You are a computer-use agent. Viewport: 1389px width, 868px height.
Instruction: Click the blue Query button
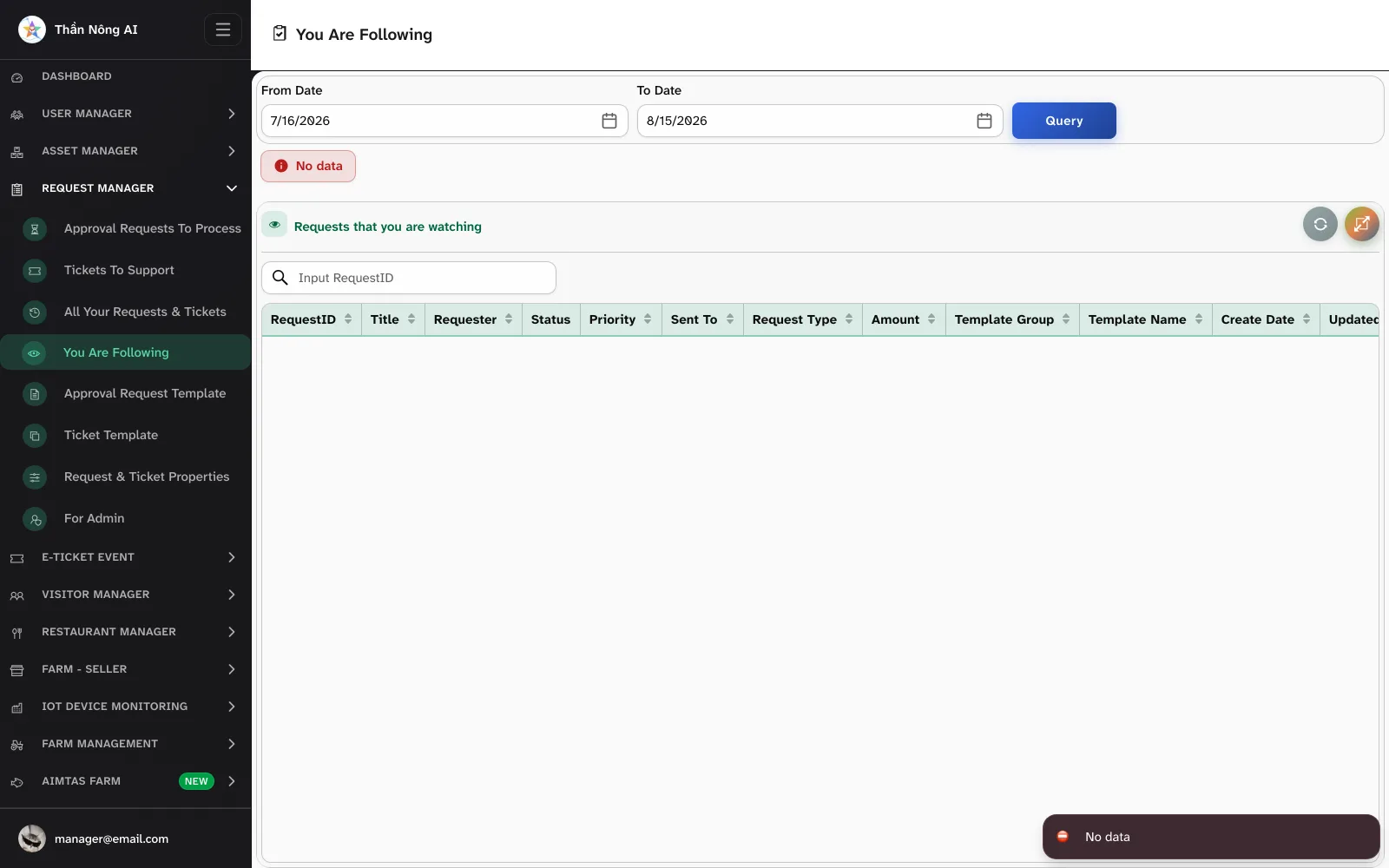(1064, 121)
